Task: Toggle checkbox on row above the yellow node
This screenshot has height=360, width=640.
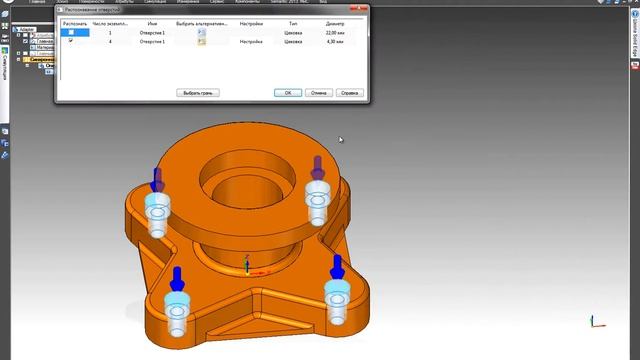Action: point(25,53)
